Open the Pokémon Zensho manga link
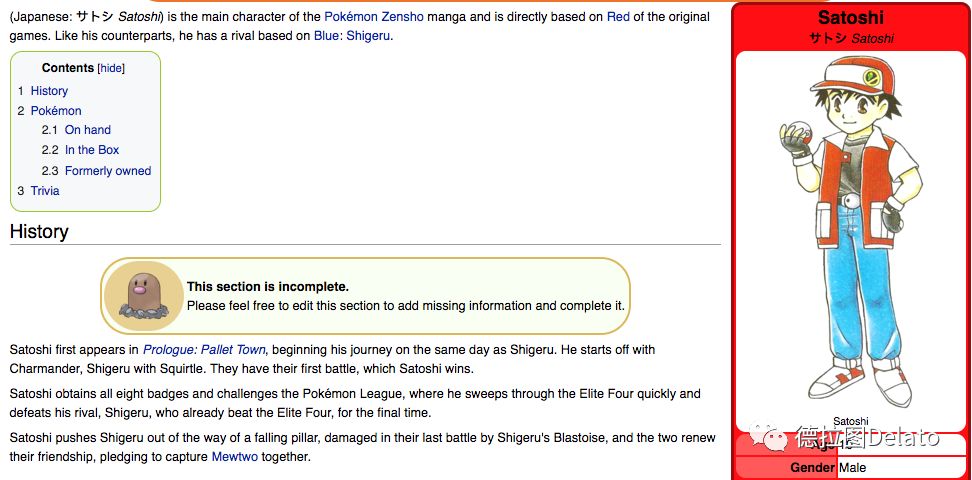Viewport: 972px width, 480px height. click(x=374, y=17)
